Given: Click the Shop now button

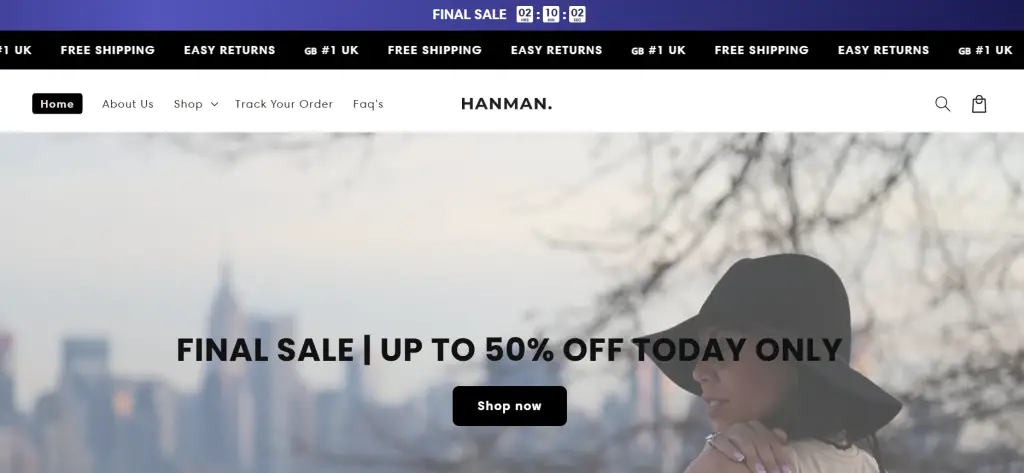Looking at the screenshot, I should click(x=509, y=406).
